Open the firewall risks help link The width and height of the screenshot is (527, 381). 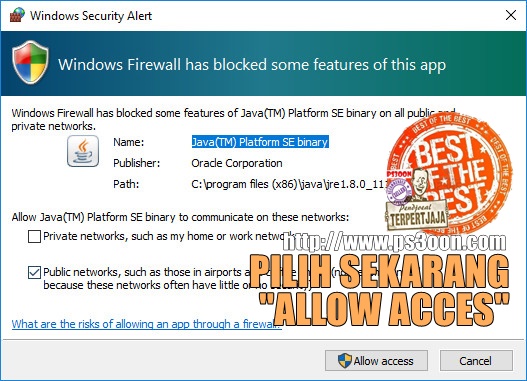pos(147,324)
